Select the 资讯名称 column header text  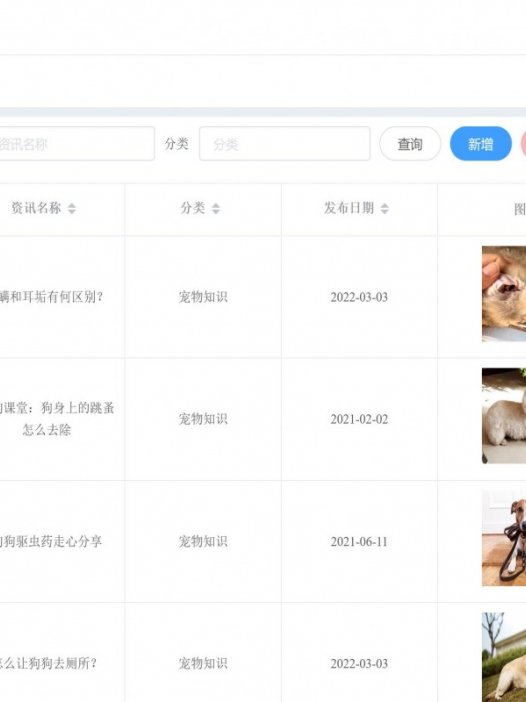coord(36,208)
